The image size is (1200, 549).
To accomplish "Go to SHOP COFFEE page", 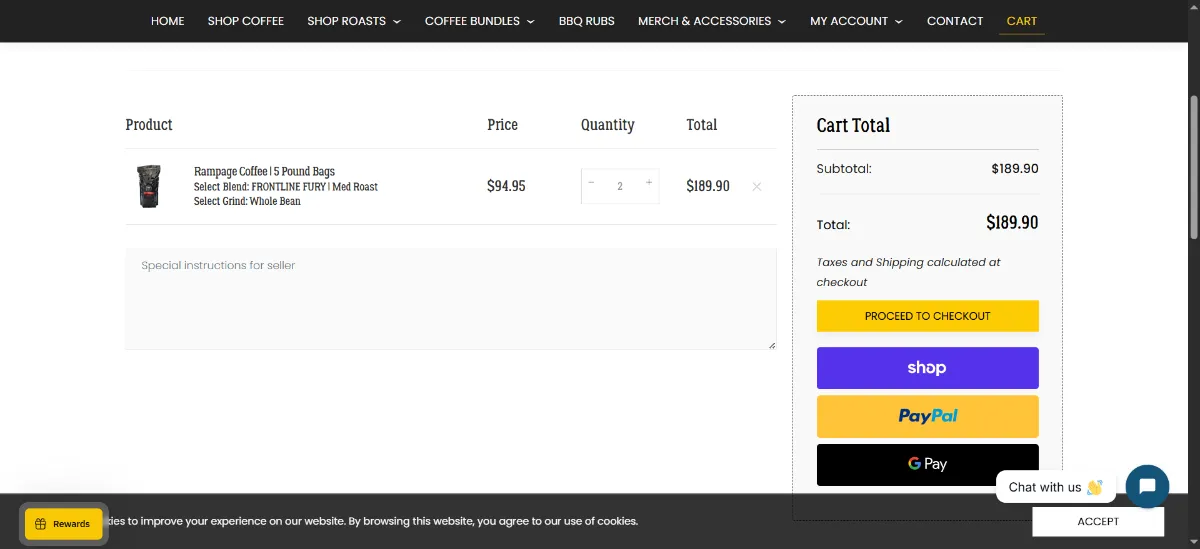I will tap(246, 21).
